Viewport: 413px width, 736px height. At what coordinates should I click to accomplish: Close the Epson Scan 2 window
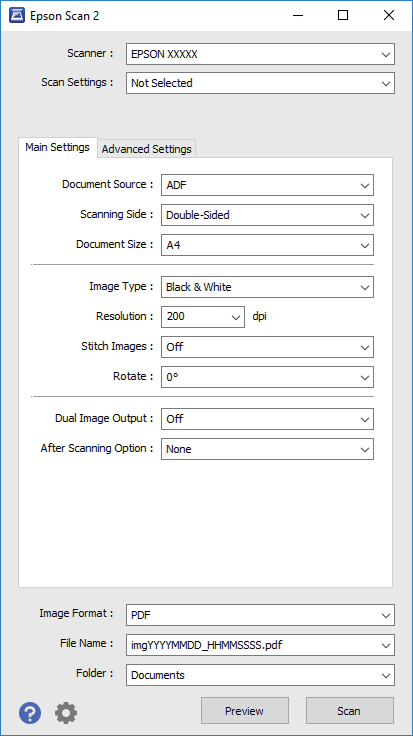pos(389,15)
